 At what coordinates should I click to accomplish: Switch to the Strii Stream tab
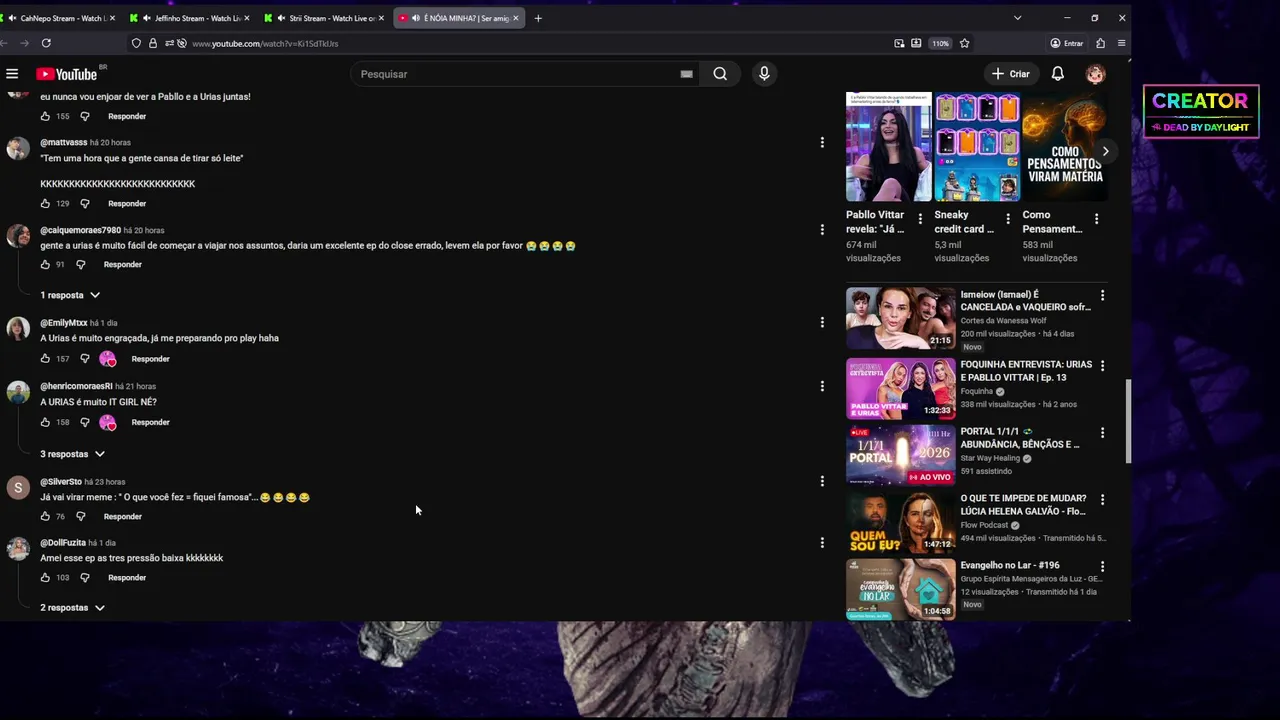324,18
